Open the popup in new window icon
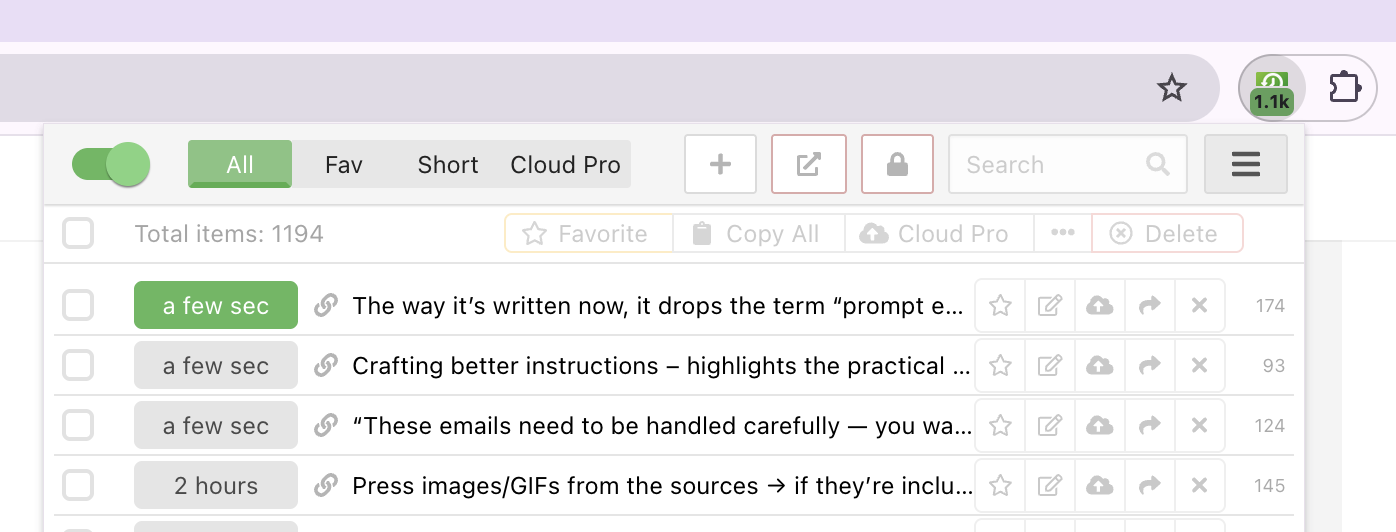1396x532 pixels. tap(809, 164)
